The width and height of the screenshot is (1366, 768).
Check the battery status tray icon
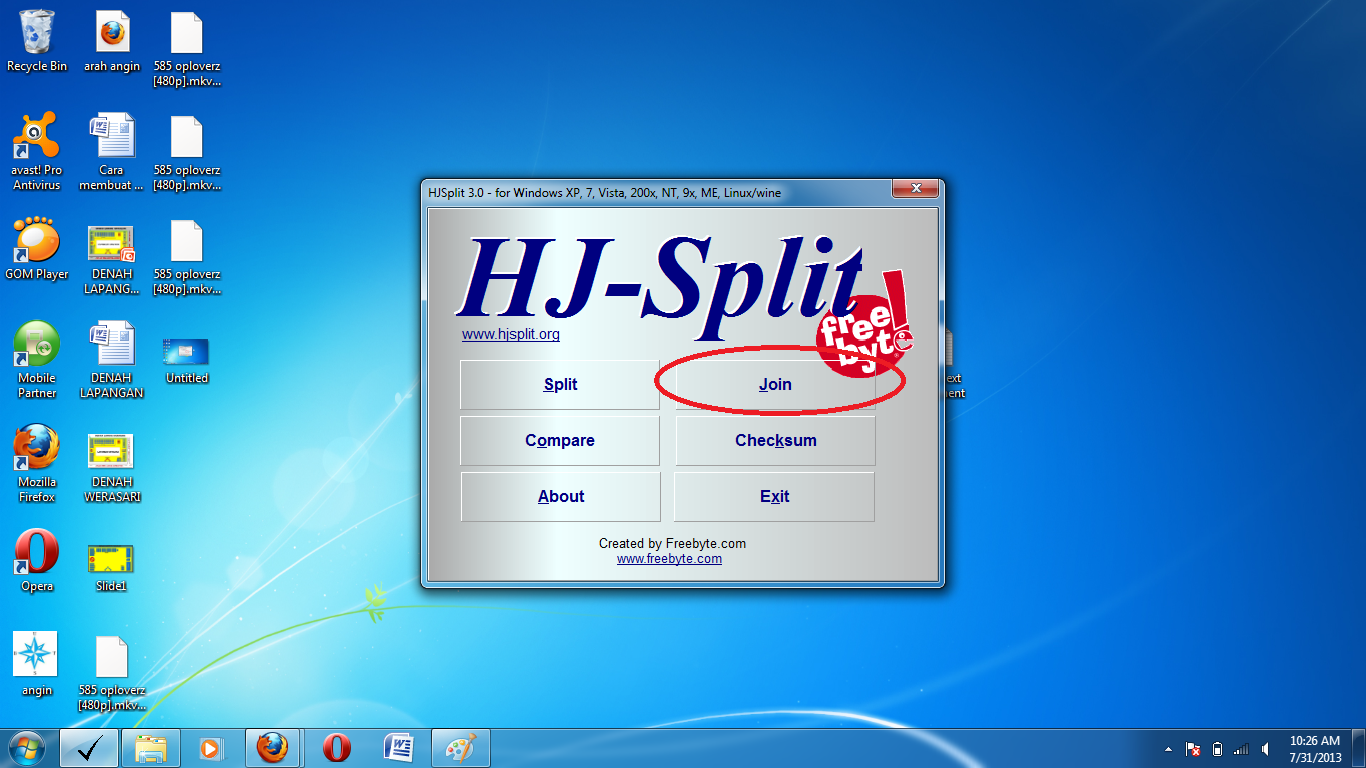click(1217, 749)
